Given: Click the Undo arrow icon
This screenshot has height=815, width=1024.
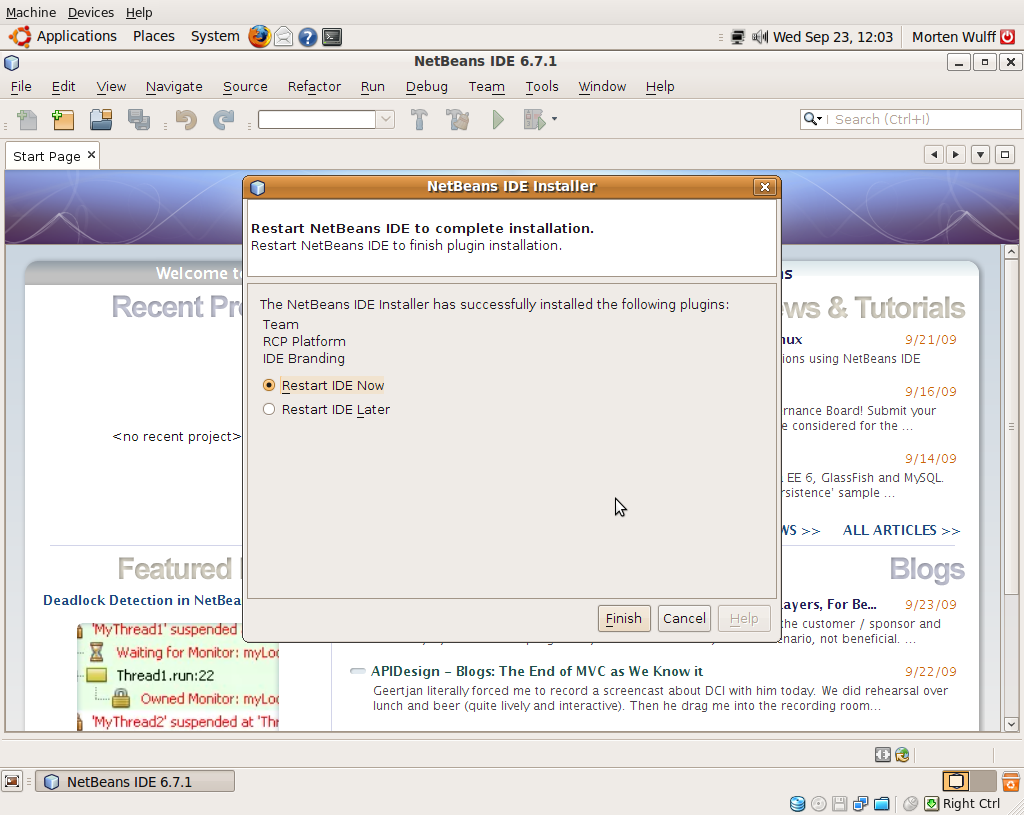Looking at the screenshot, I should (186, 120).
